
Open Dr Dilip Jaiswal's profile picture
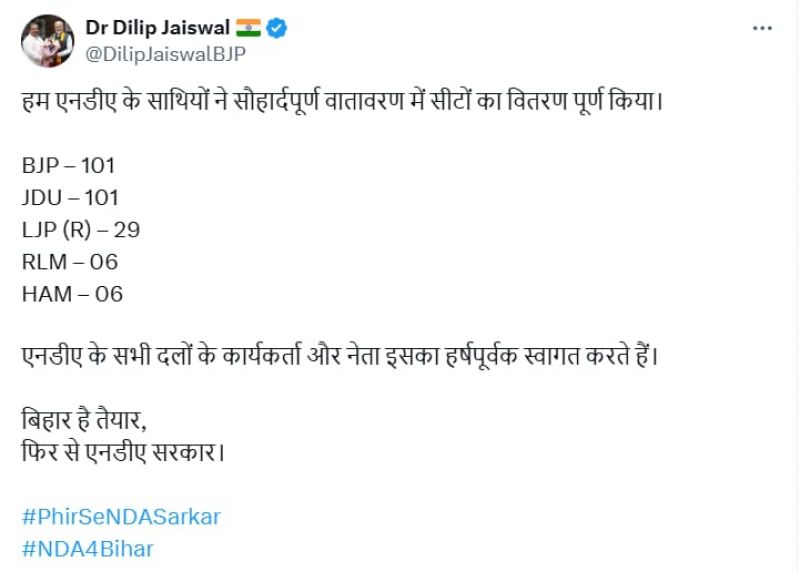tap(47, 41)
